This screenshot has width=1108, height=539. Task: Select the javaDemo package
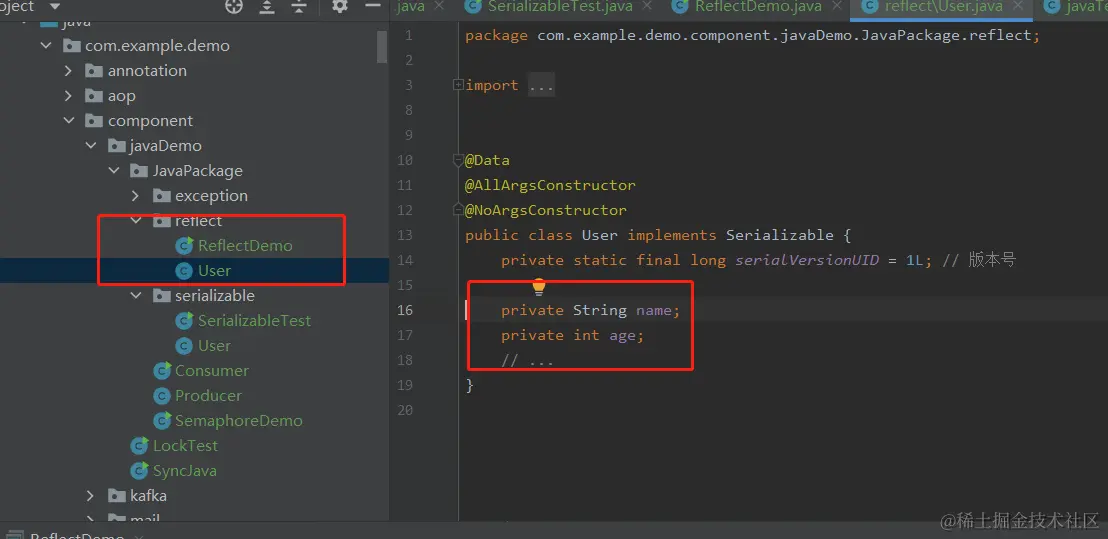pos(166,146)
